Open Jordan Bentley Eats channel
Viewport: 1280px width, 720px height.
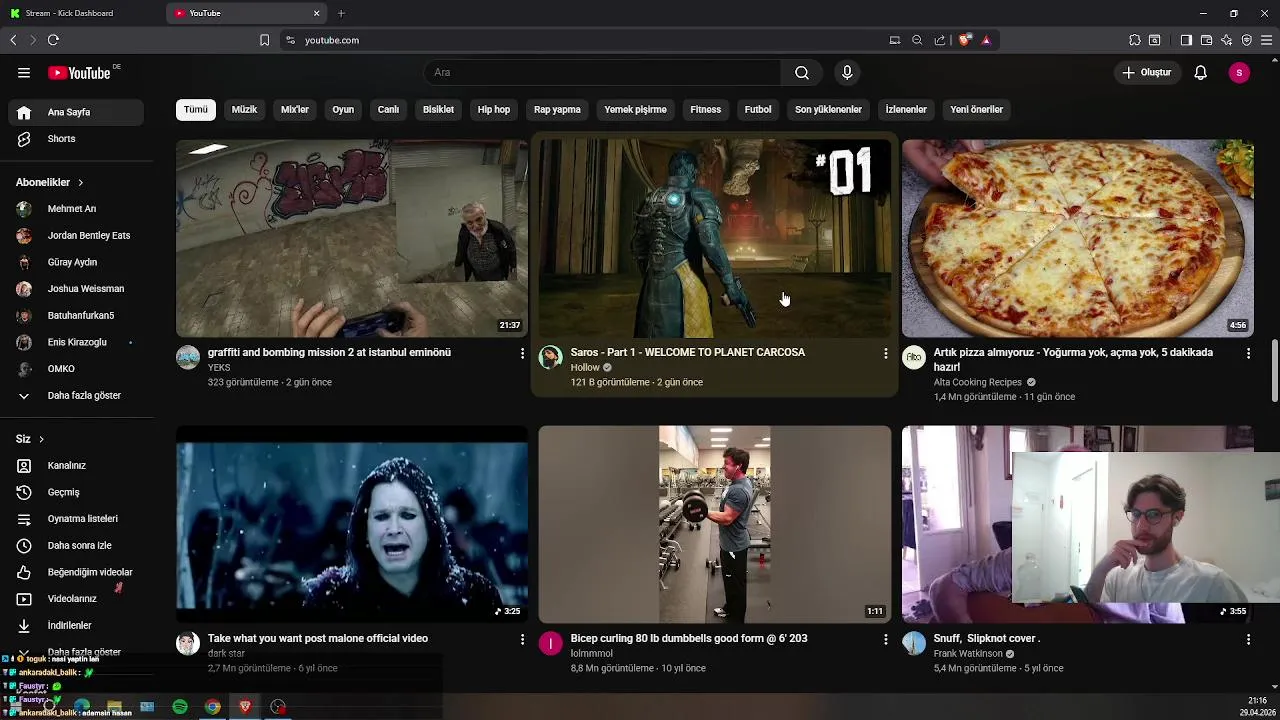[76, 235]
